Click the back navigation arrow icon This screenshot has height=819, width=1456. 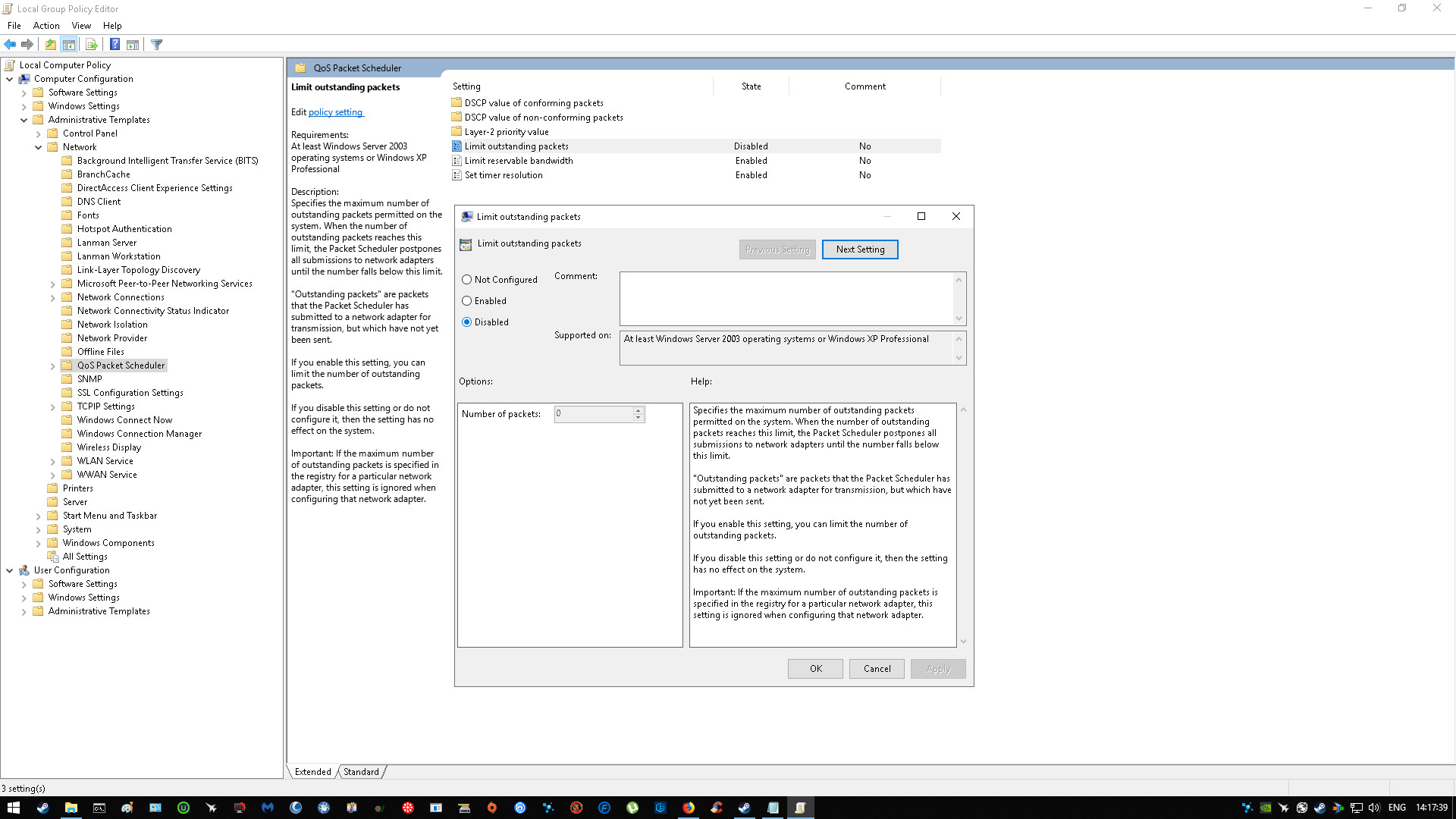(x=12, y=44)
